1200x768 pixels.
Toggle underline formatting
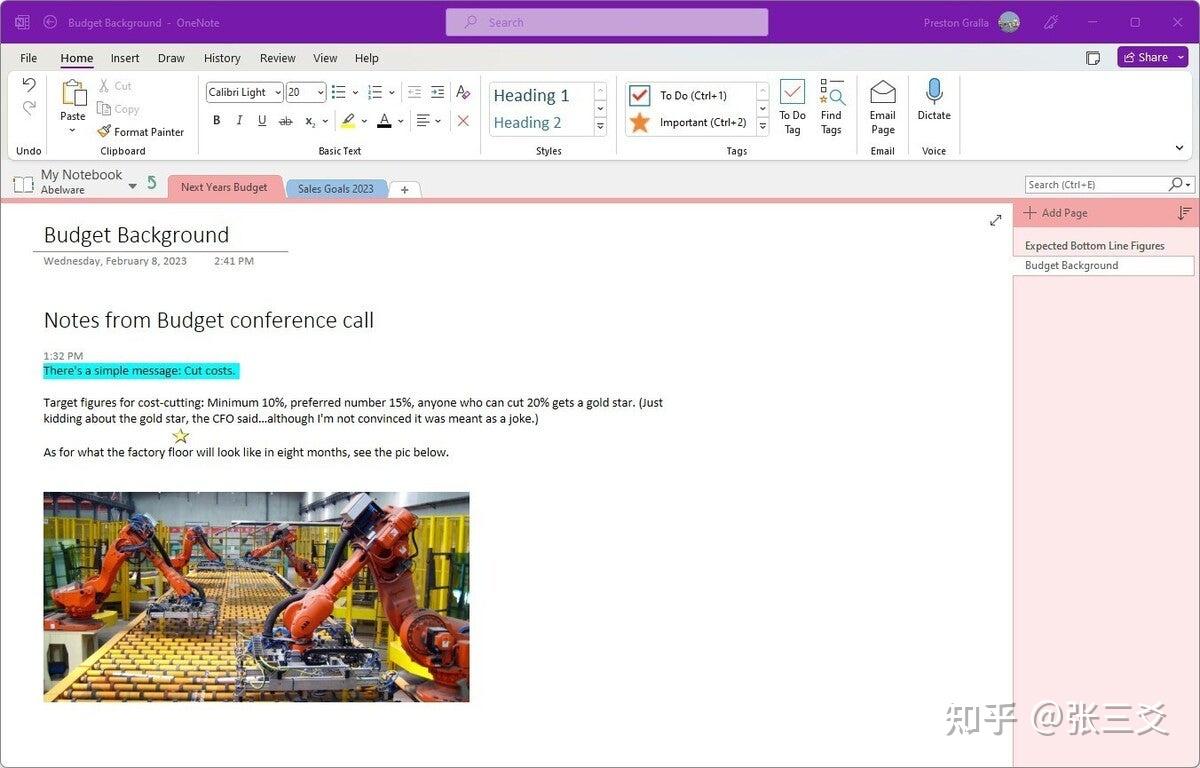[x=261, y=119]
